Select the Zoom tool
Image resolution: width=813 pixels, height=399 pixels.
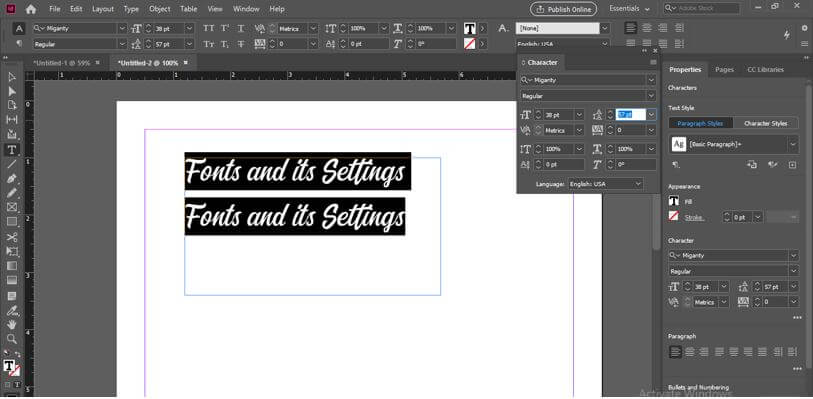[x=12, y=339]
